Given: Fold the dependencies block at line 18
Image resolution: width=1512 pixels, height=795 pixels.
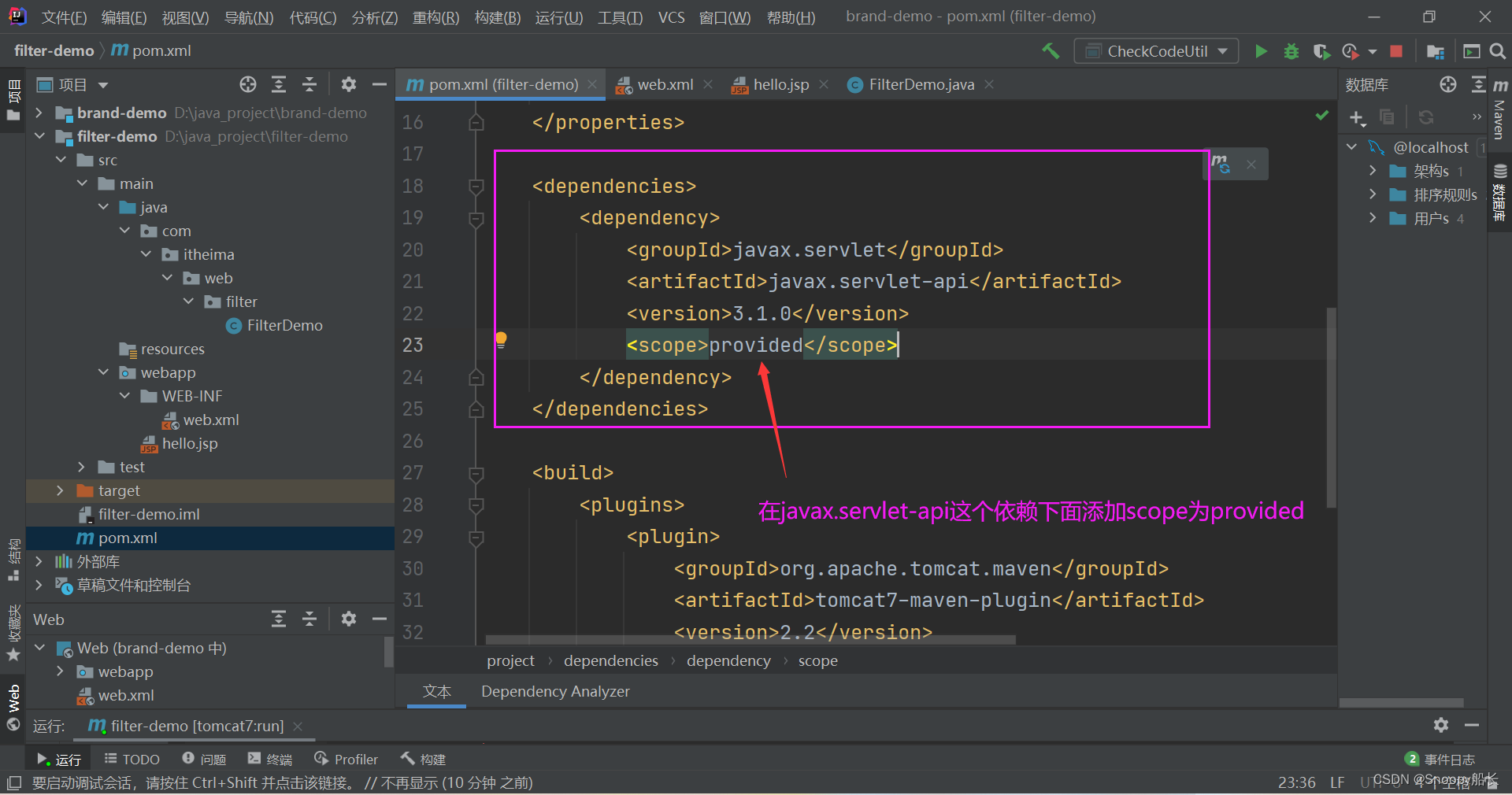Looking at the screenshot, I should pos(476,187).
